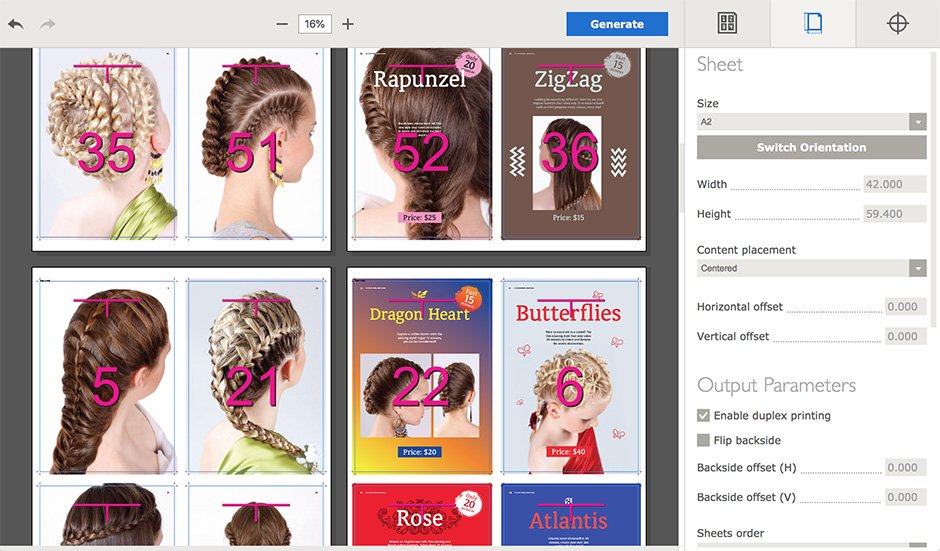The height and width of the screenshot is (551, 940).
Task: Toggle Flip backside checkbox
Action: point(703,440)
